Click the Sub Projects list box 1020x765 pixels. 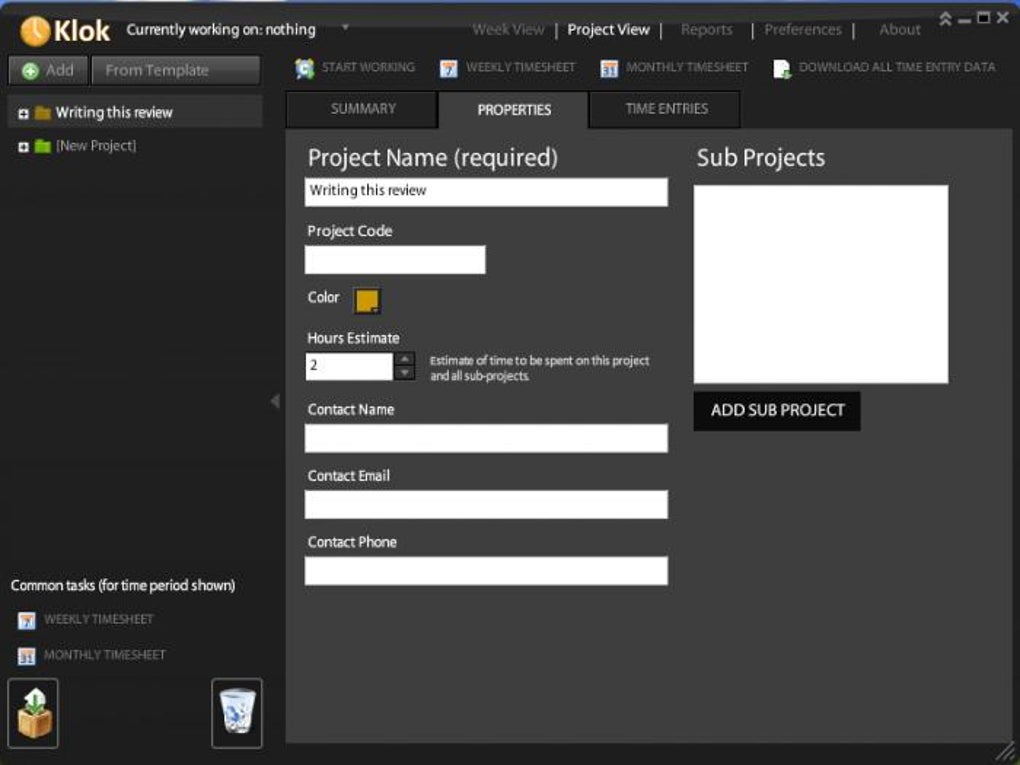[x=821, y=284]
